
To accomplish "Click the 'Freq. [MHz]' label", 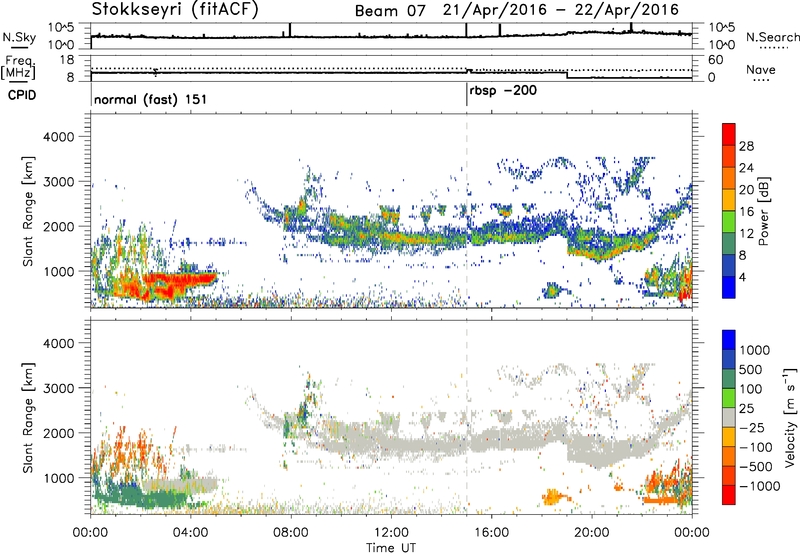I will pyautogui.click(x=19, y=68).
